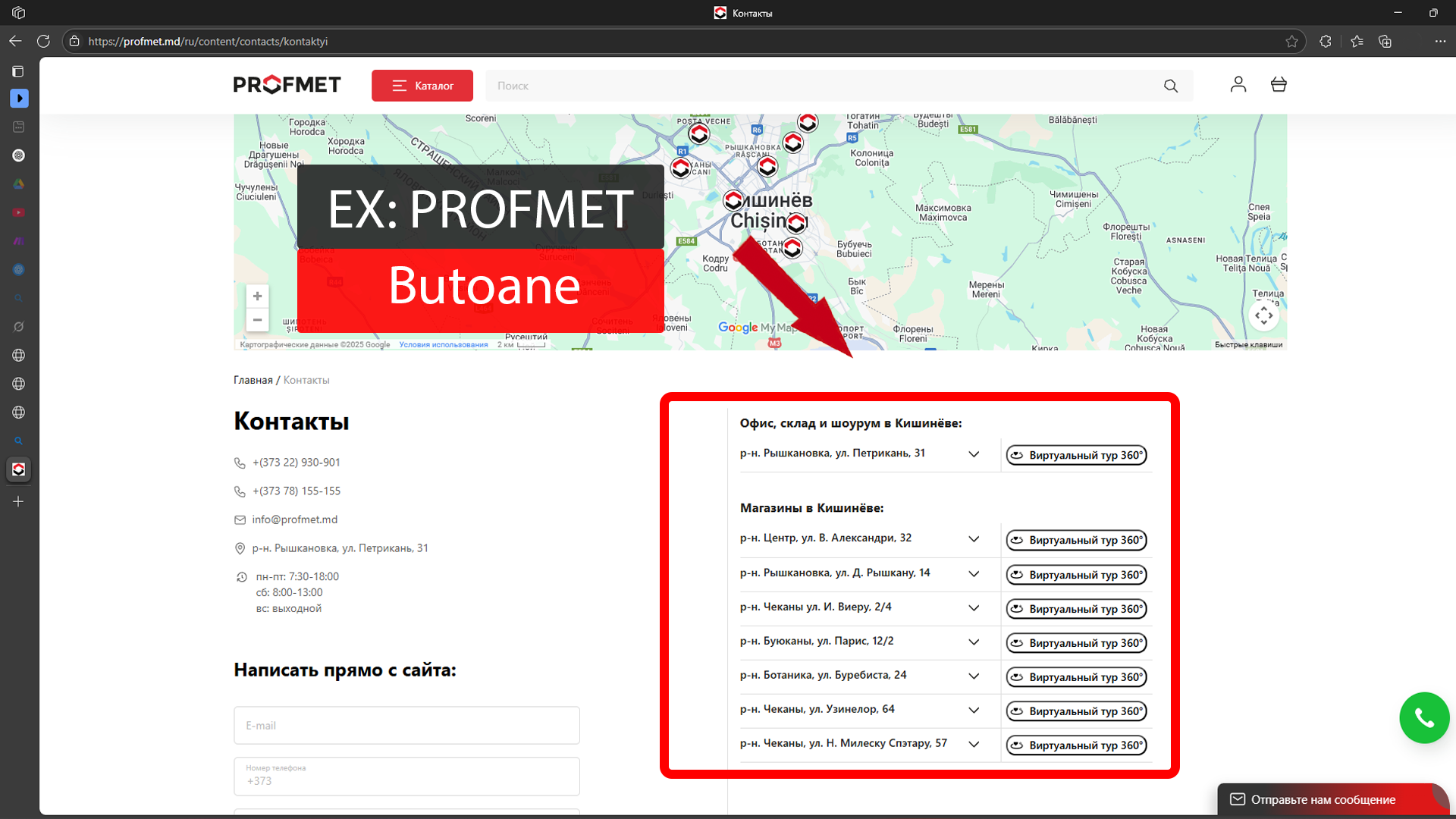Expand address Парис, 12/2 chevron

(x=974, y=642)
